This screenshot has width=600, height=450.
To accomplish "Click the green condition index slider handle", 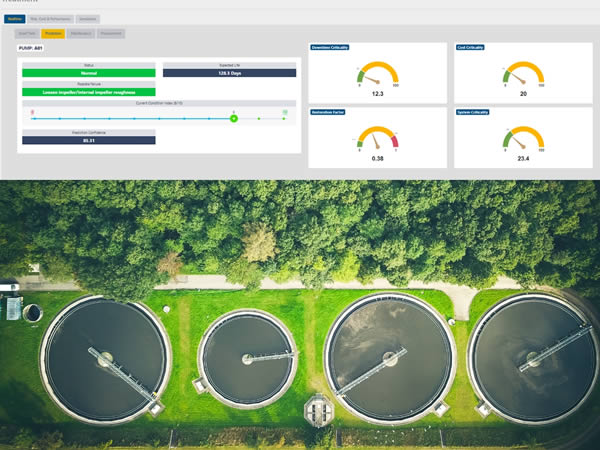I will click(x=234, y=119).
